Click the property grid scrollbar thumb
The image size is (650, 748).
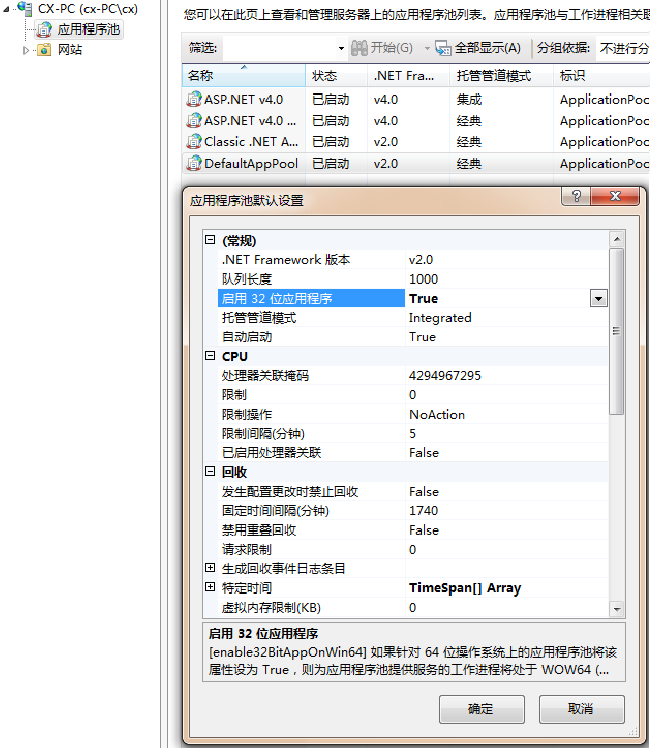pyautogui.click(x=617, y=331)
